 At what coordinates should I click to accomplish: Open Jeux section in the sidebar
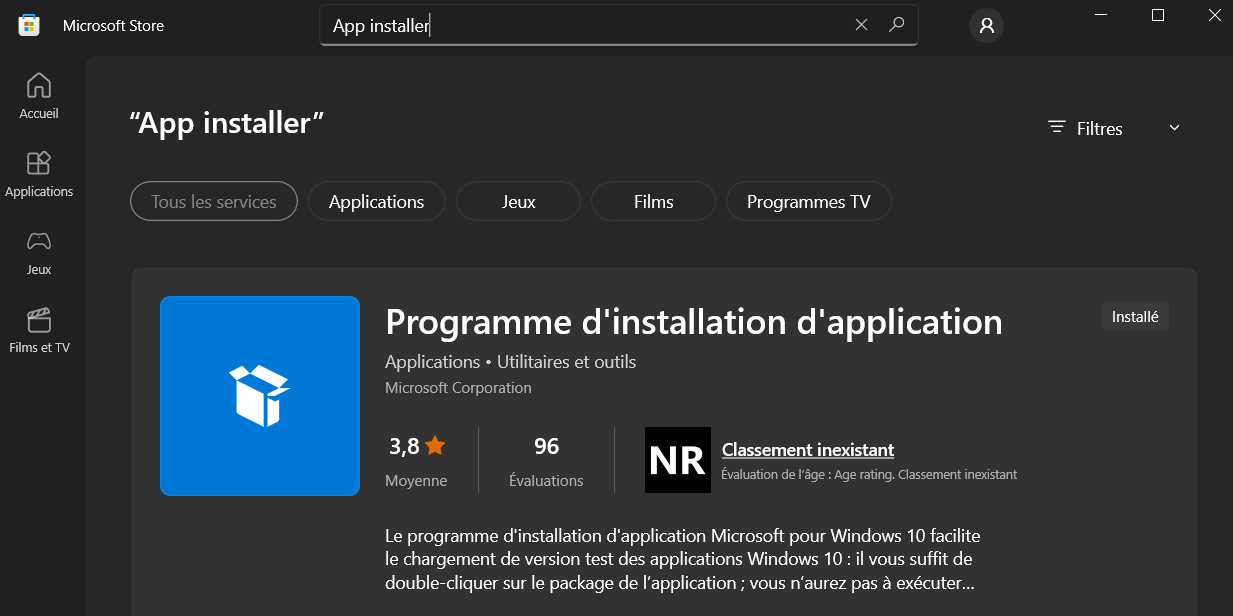pos(39,252)
